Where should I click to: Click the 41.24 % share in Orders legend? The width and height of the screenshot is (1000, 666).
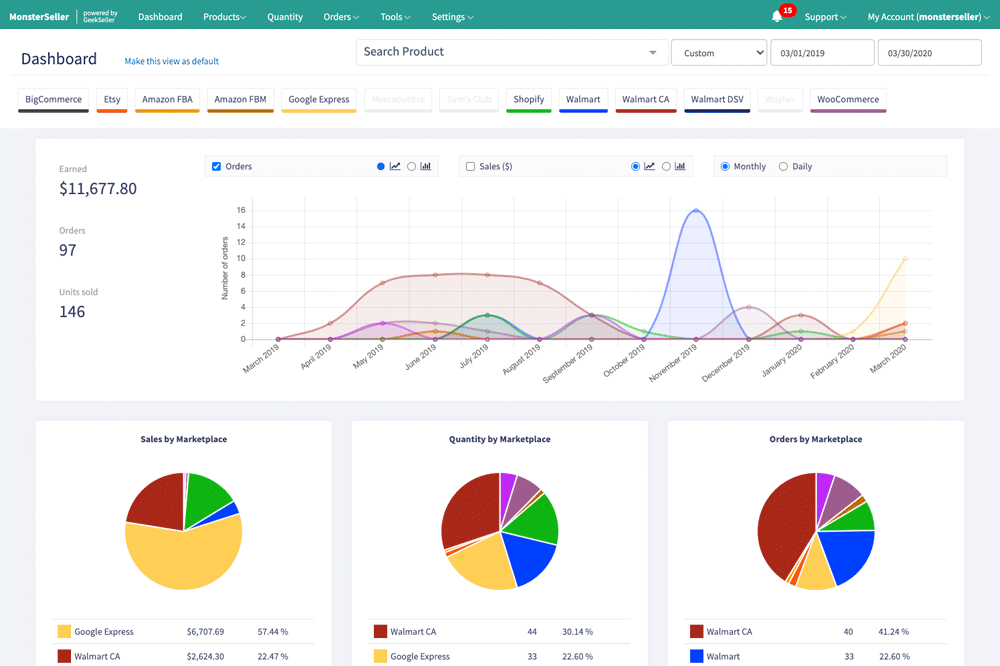coord(893,632)
